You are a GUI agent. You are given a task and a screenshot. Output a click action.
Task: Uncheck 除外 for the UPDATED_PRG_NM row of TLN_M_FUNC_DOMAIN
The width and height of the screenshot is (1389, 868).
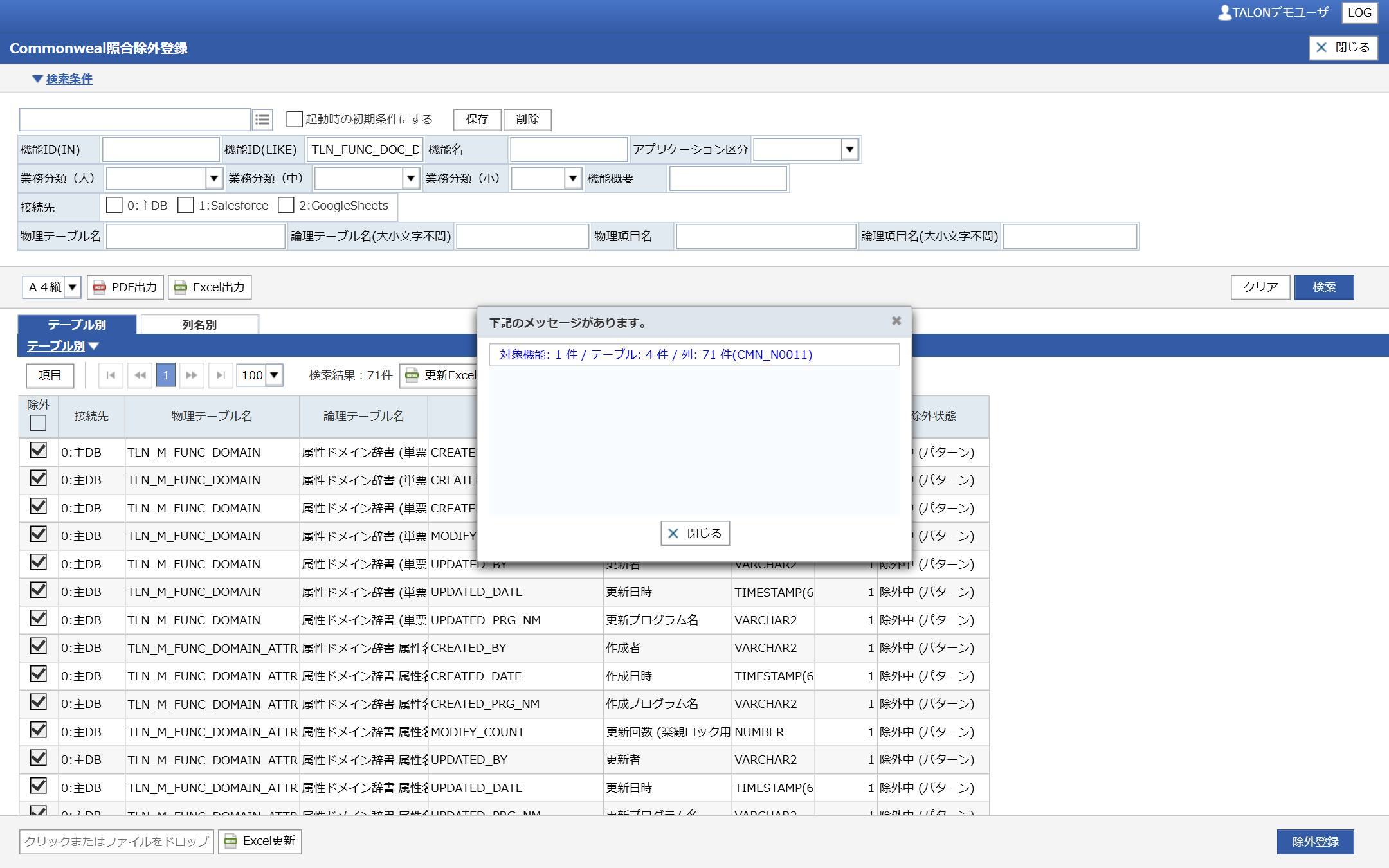click(38, 619)
